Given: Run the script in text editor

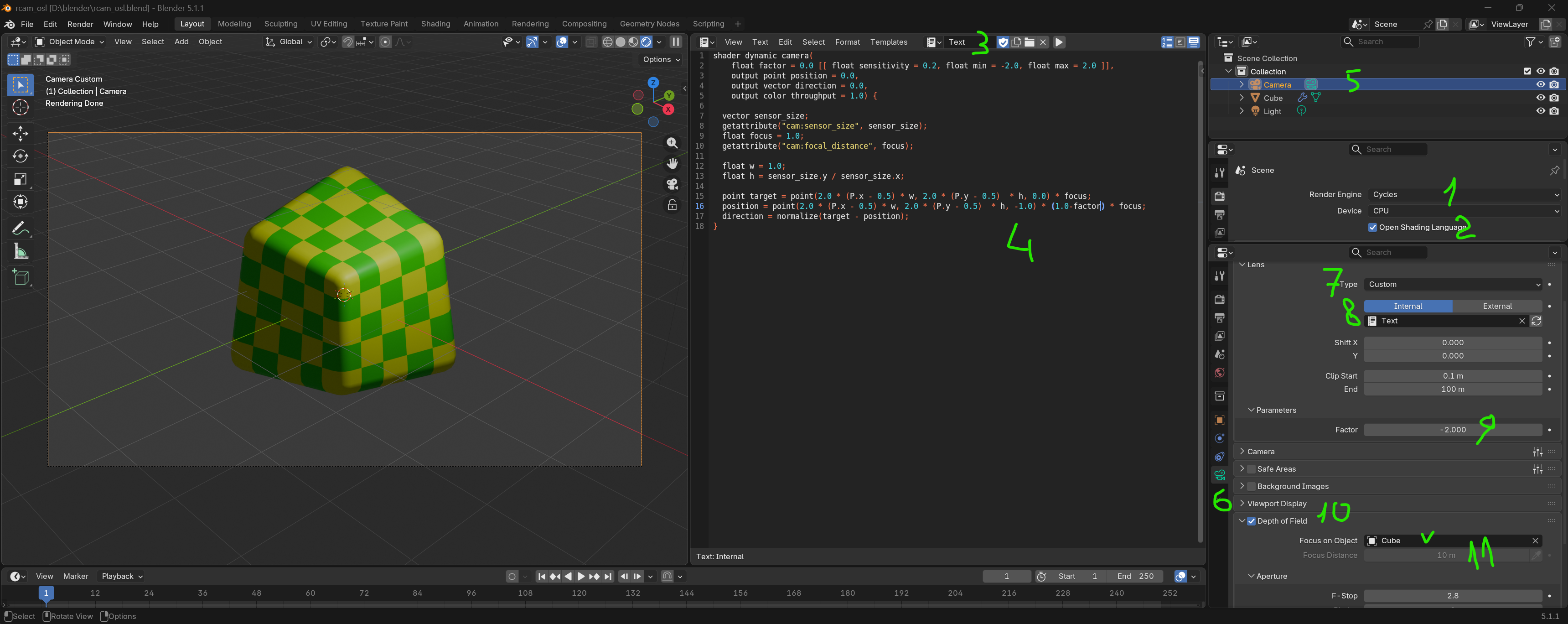Looking at the screenshot, I should point(1059,42).
